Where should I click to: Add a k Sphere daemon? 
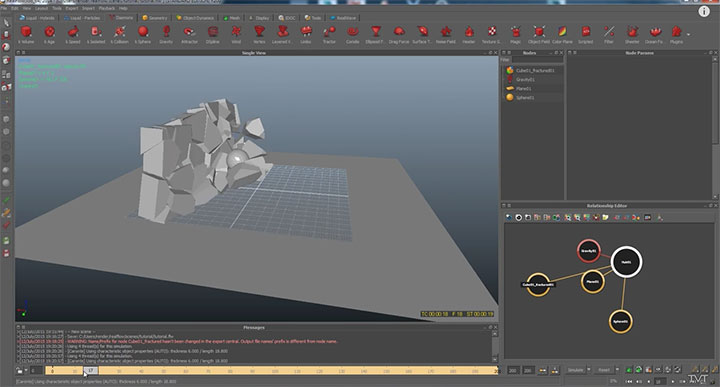tap(143, 34)
